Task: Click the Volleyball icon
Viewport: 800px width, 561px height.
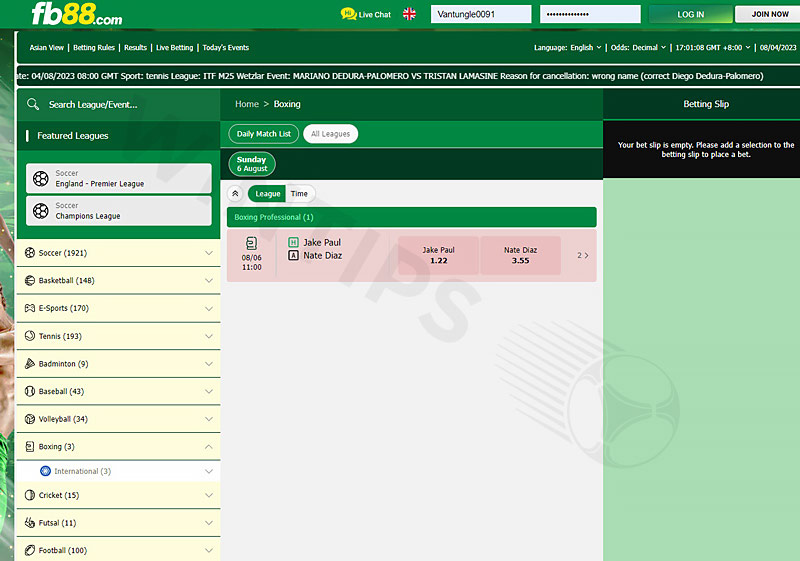Action: click(x=30, y=419)
